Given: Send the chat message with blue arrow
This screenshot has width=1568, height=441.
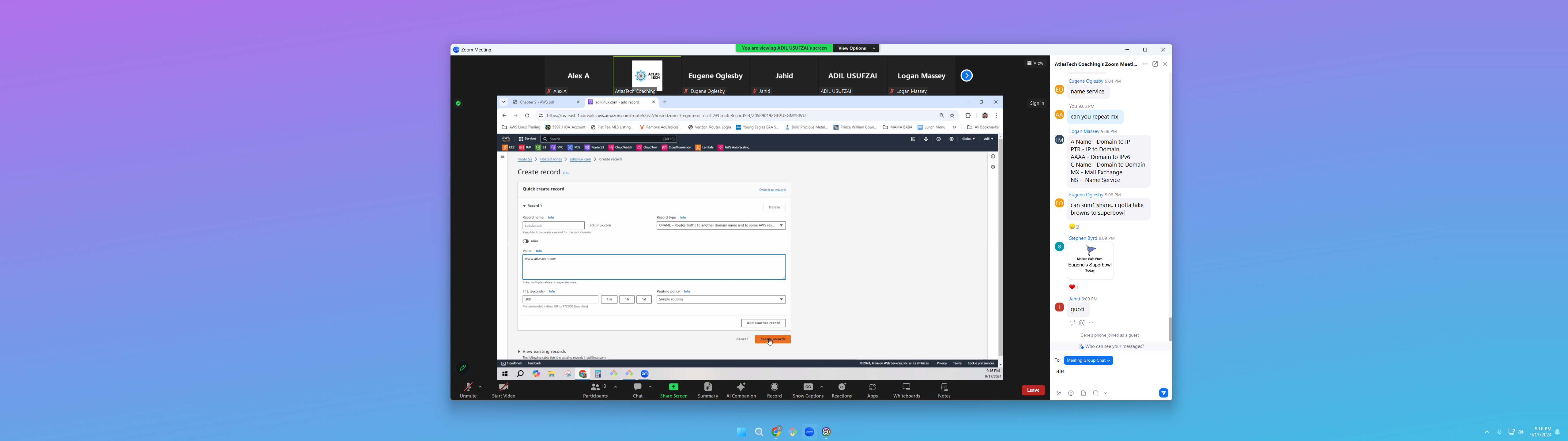Looking at the screenshot, I should point(1163,394).
